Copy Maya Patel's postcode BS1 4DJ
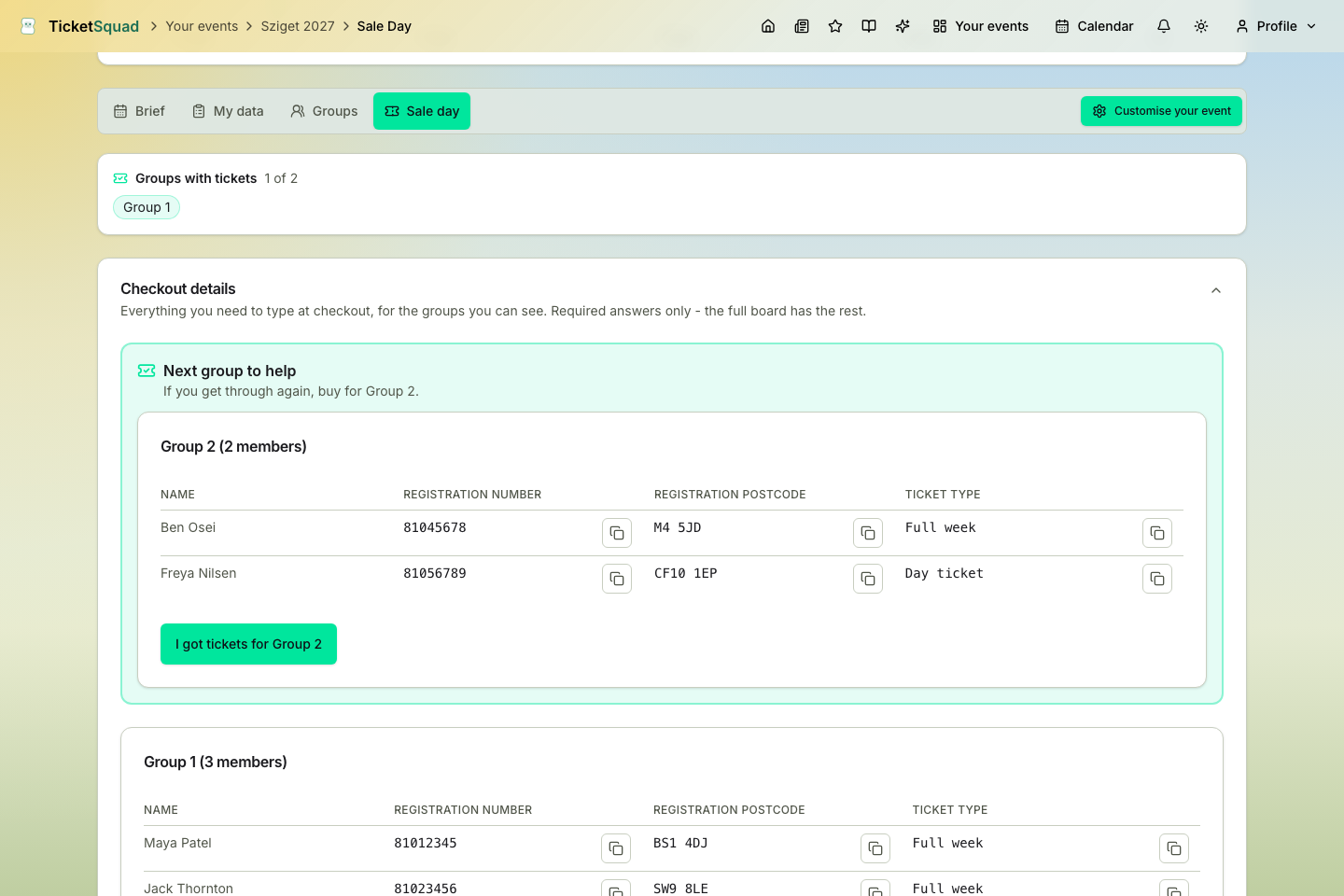The height and width of the screenshot is (896, 1344). pos(875,848)
